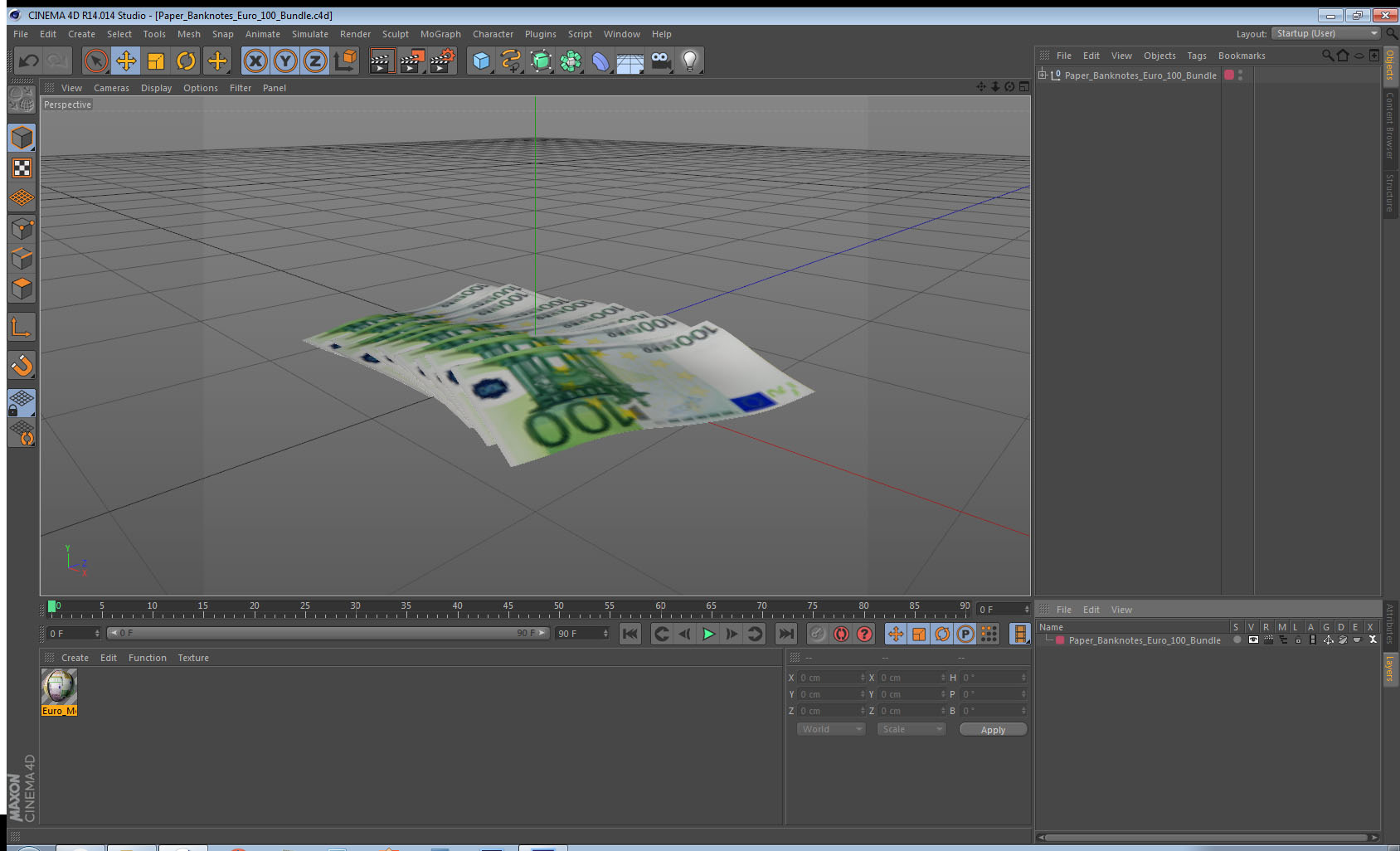Click current frame 0 F stepper arrows
The height and width of the screenshot is (851, 1400).
[x=97, y=634]
